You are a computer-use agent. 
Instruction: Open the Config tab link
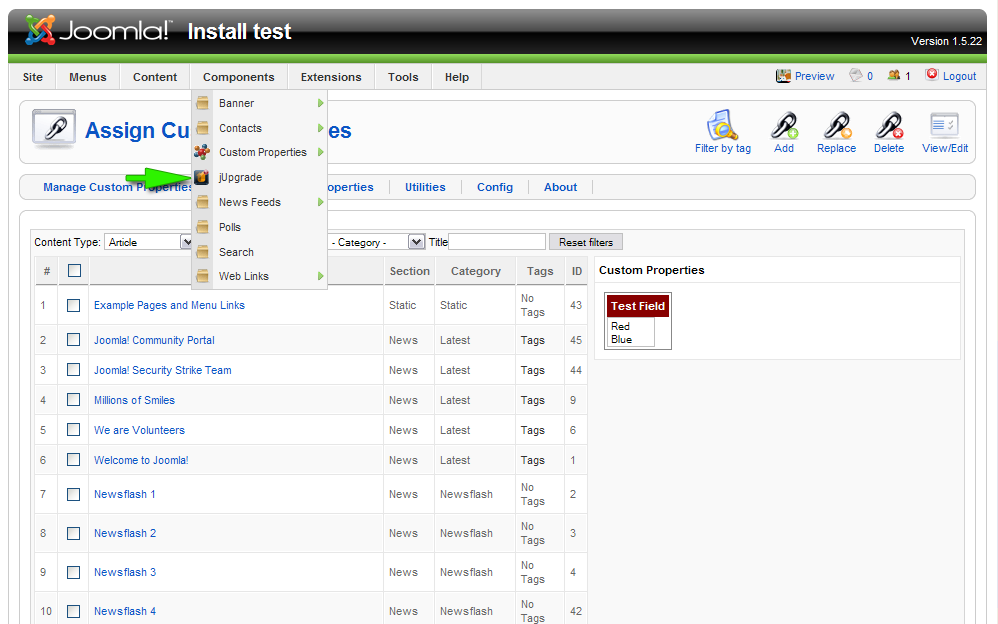click(495, 187)
